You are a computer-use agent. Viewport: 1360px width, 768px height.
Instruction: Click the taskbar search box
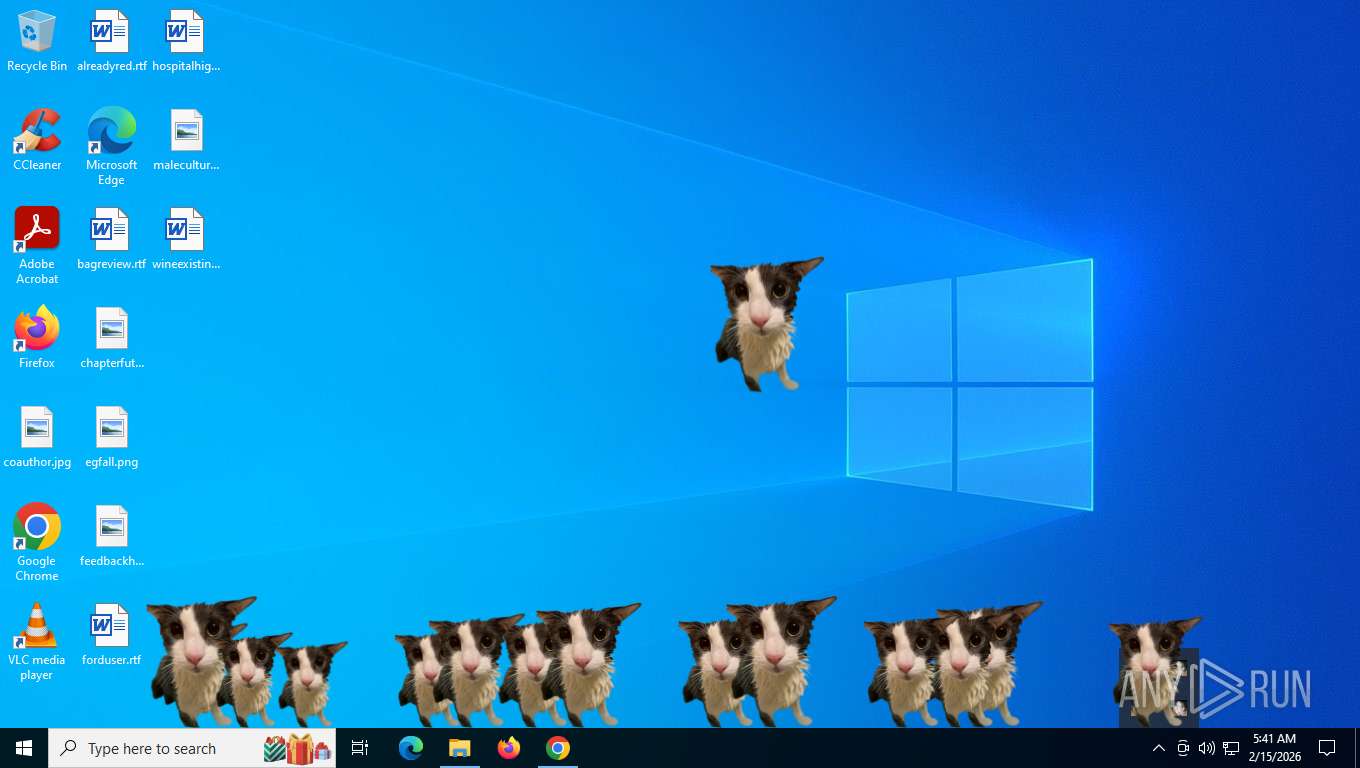coord(192,748)
